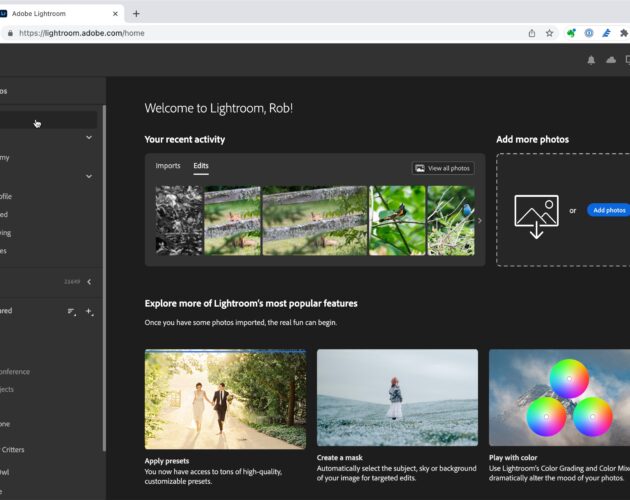Collapse the first sidebar section chevron
The height and width of the screenshot is (500, 630).
tap(89, 137)
